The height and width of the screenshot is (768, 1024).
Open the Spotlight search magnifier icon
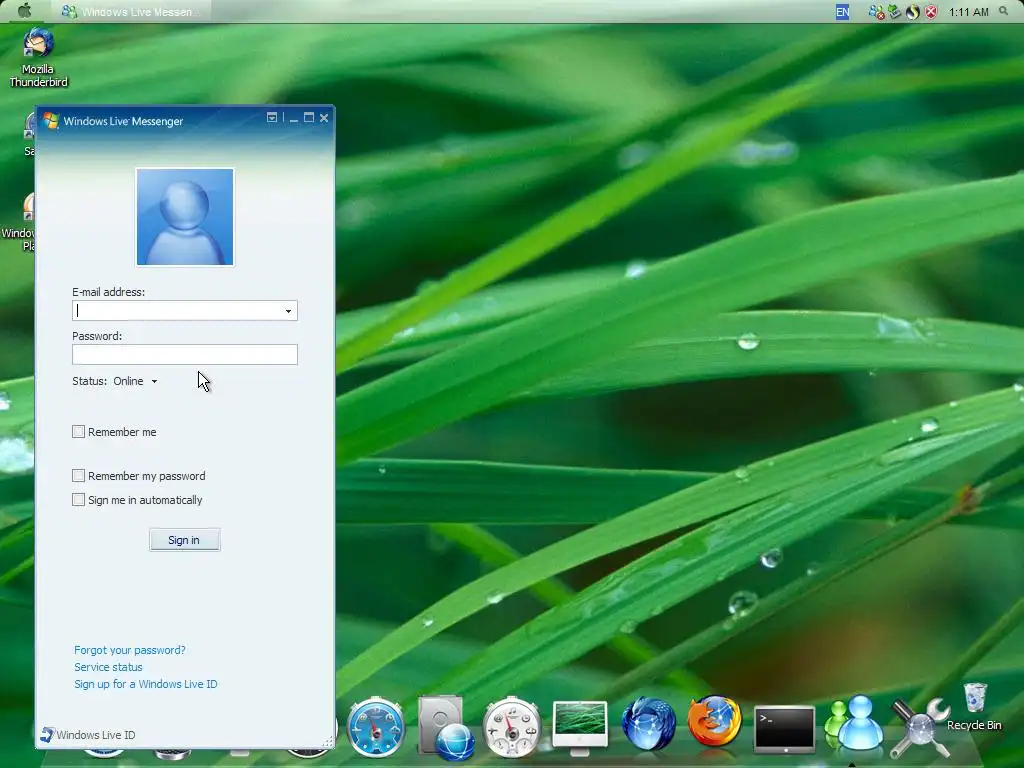[1004, 11]
